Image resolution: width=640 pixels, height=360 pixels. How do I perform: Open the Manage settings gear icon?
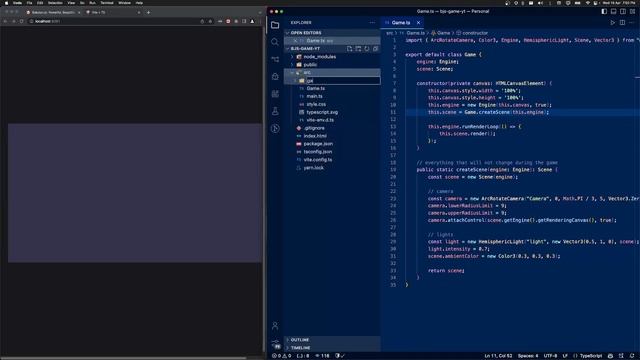click(276, 344)
